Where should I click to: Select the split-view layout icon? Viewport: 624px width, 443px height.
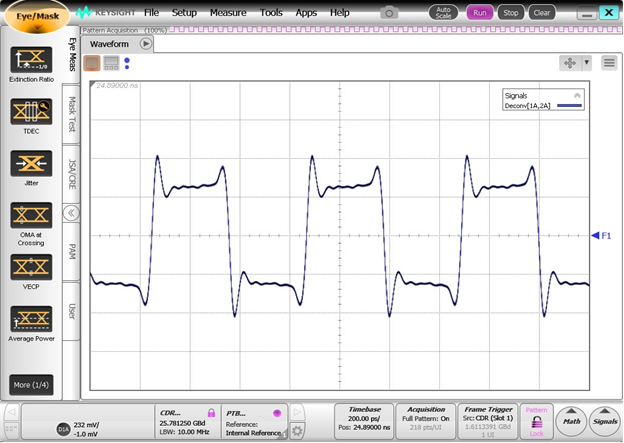point(111,63)
